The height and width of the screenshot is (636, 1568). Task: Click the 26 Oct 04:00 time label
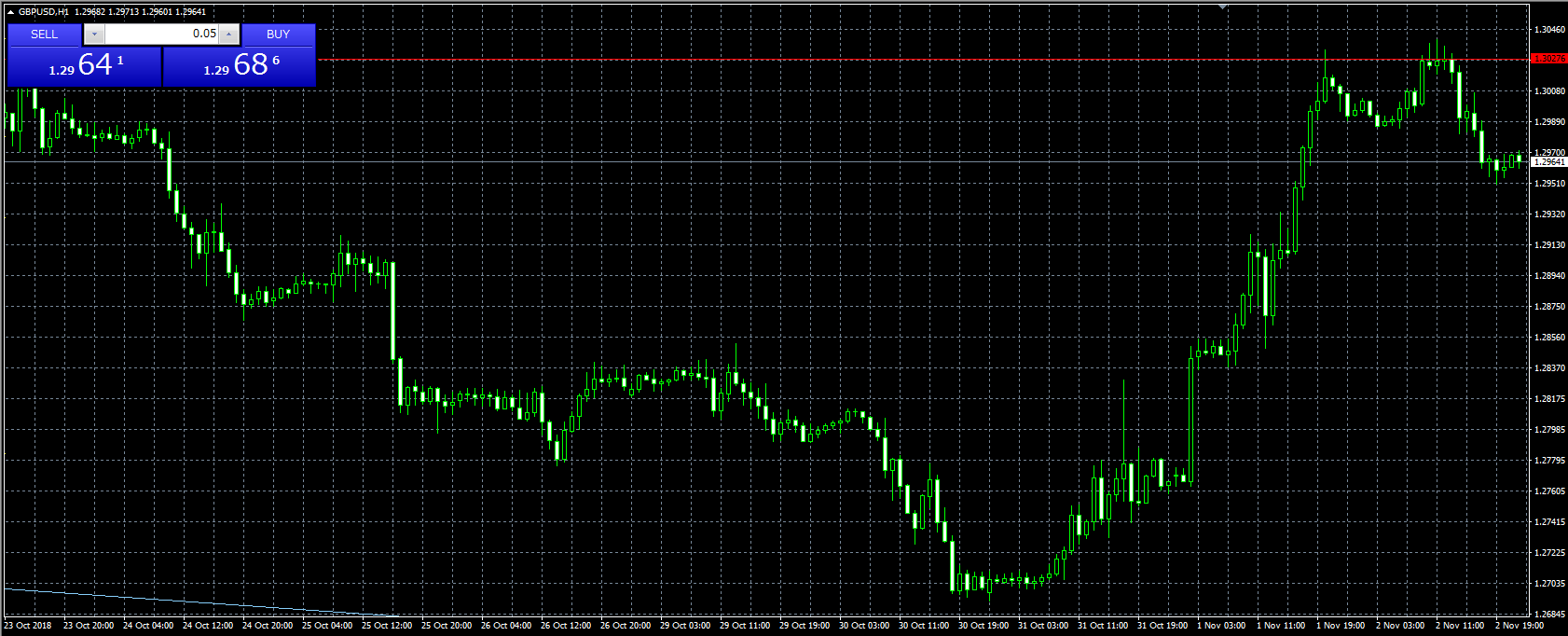506,626
